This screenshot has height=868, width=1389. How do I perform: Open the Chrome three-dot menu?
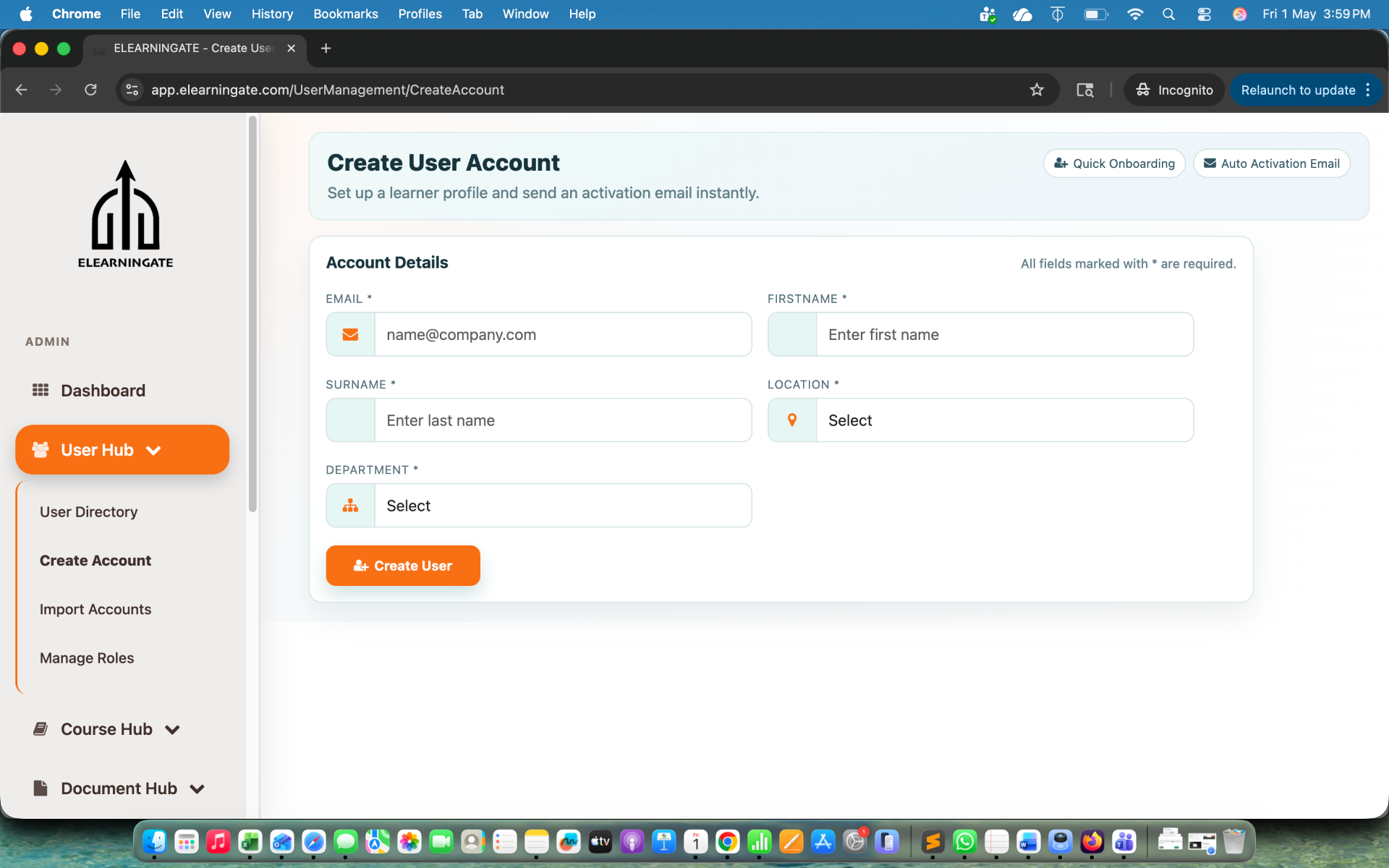[x=1367, y=90]
